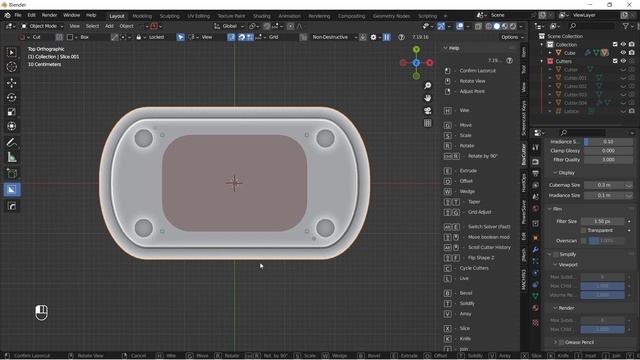This screenshot has width=640, height=360.
Task: Expand the Grease Pencil subpanel
Action: (x=556, y=342)
